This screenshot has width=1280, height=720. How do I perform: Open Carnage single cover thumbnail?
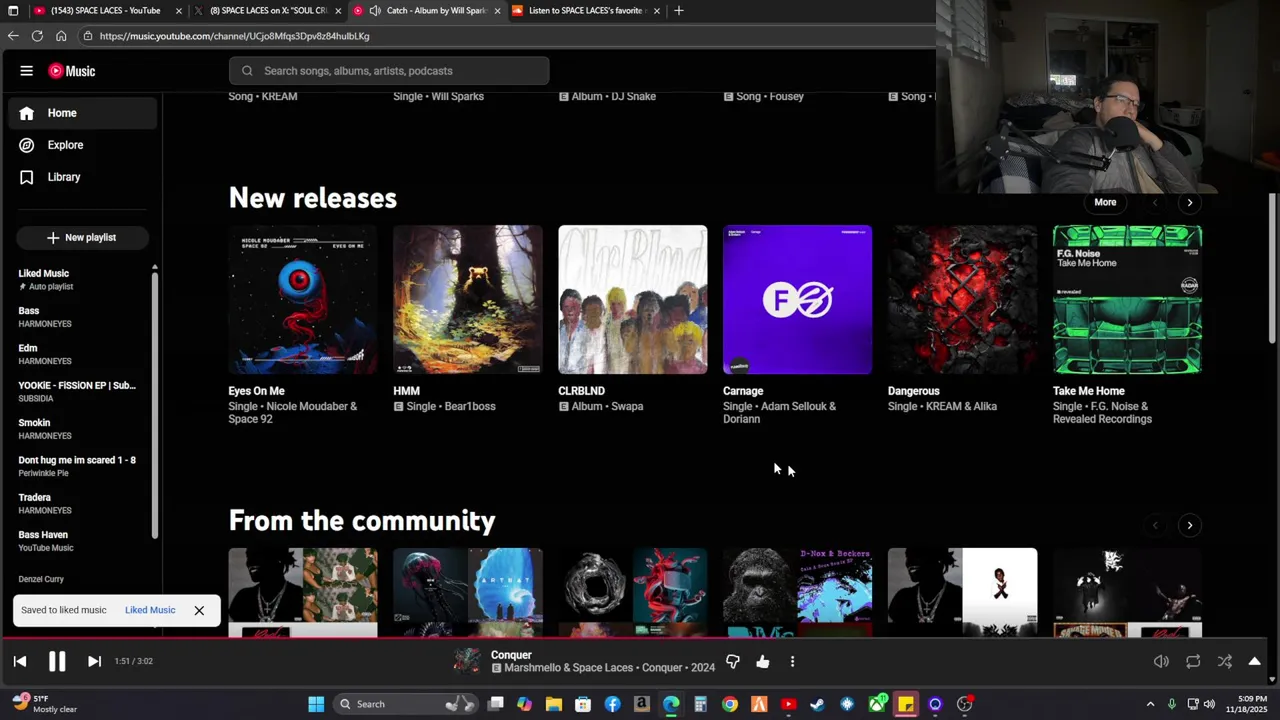(x=797, y=300)
